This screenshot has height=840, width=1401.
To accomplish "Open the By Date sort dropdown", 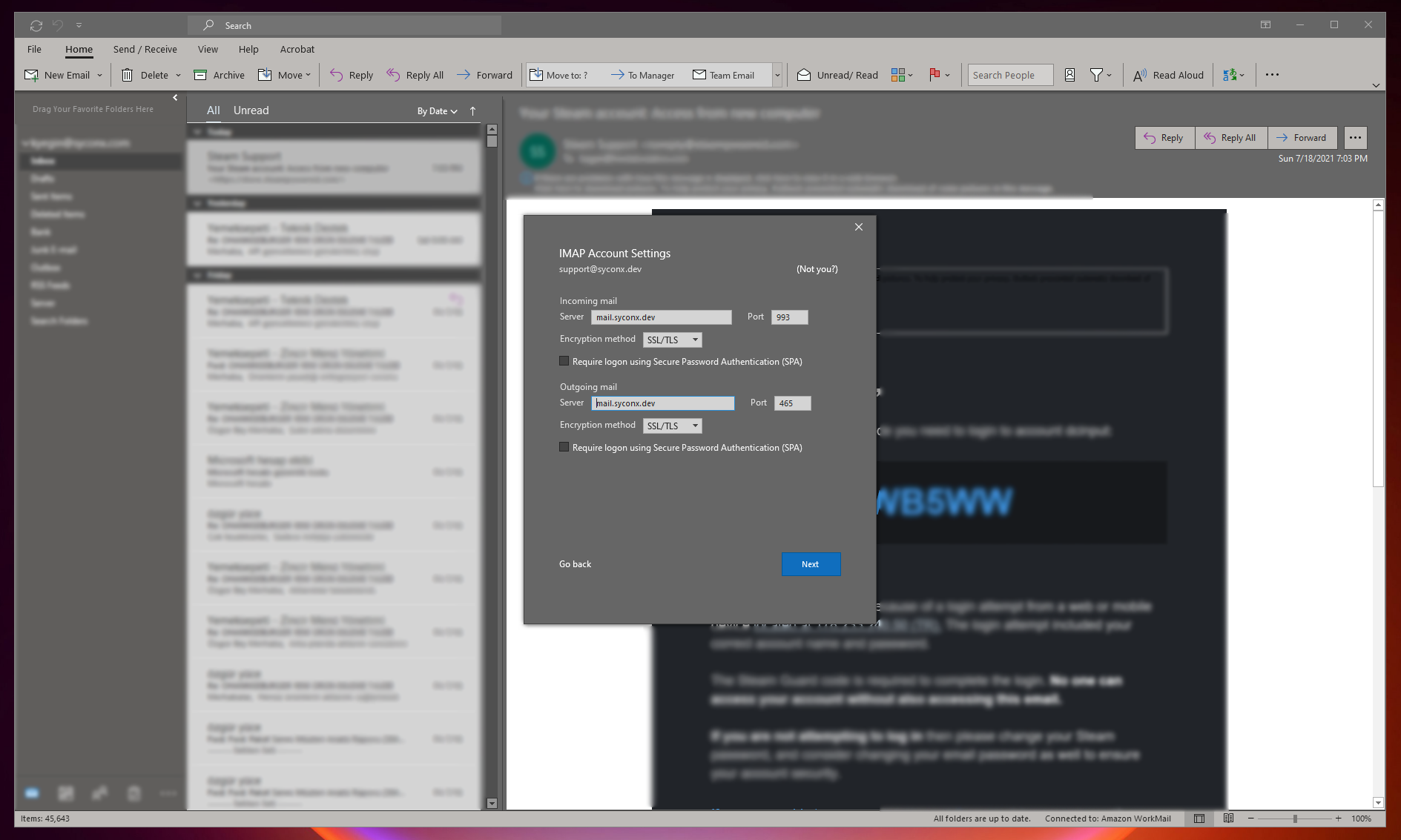I will click(x=437, y=111).
